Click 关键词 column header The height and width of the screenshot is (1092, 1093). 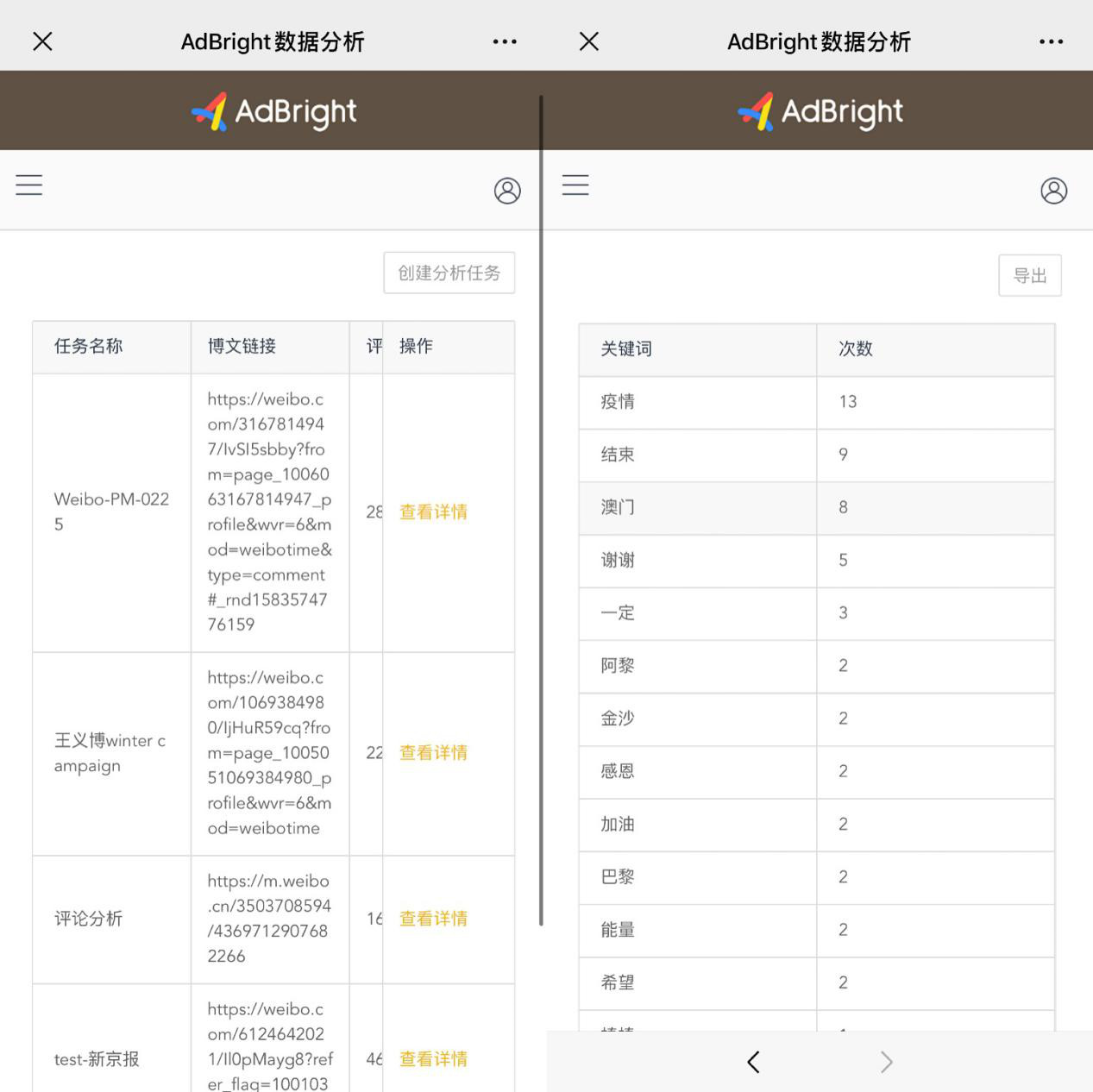[626, 349]
